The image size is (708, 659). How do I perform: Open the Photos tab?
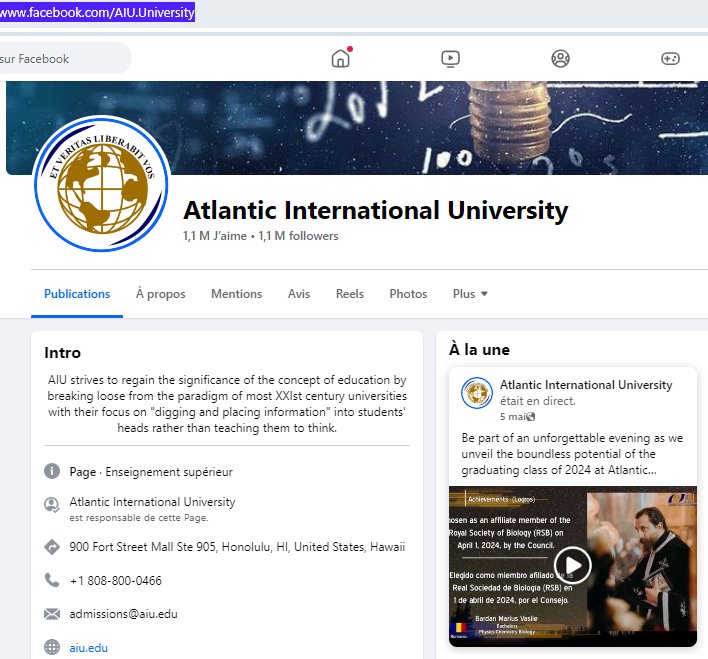(408, 294)
